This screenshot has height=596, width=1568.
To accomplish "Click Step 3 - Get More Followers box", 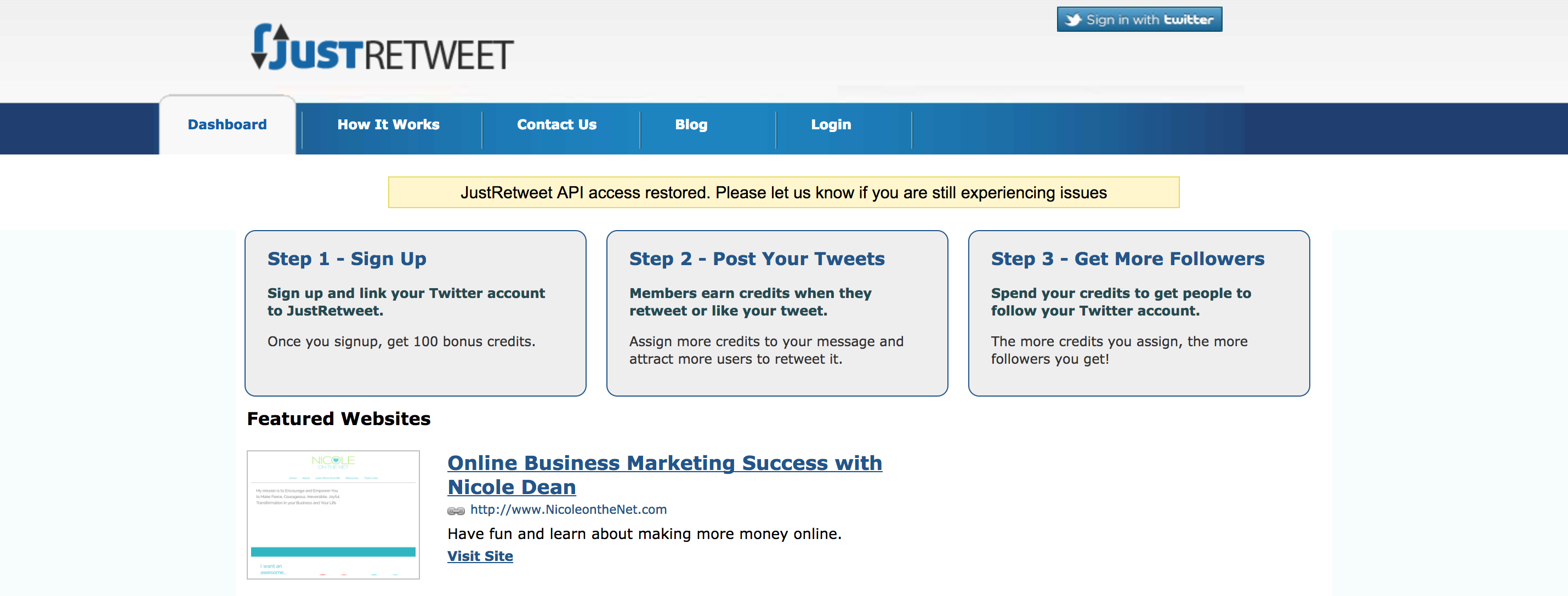I will pos(1138,313).
